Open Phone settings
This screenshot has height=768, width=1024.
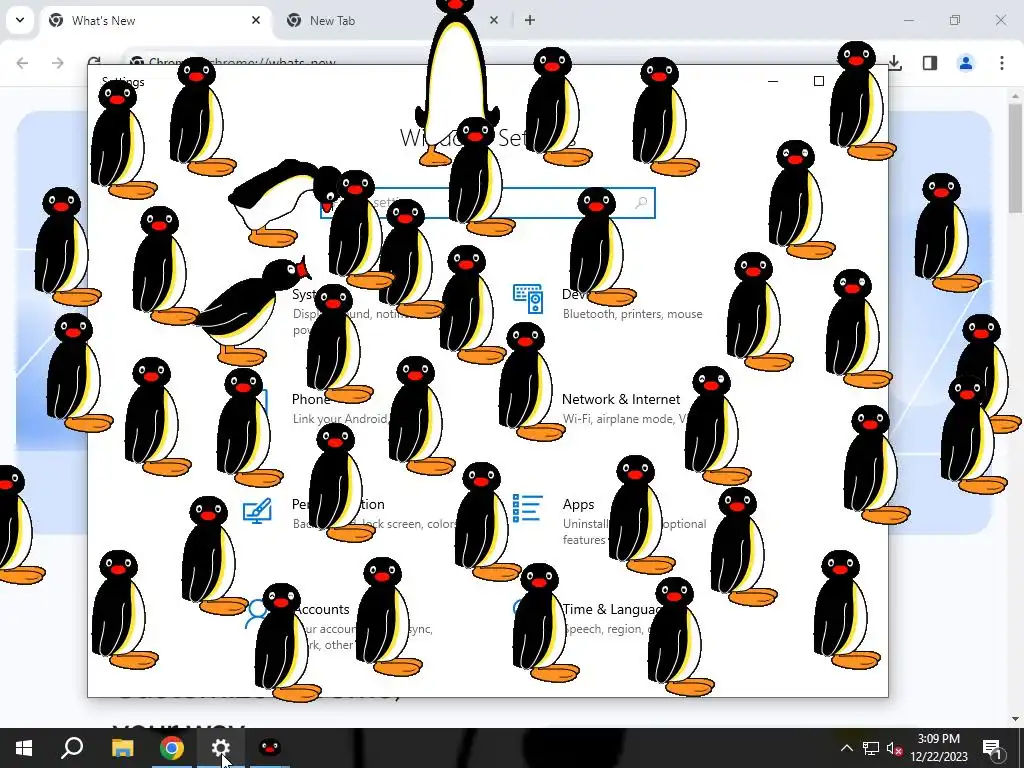[311, 400]
